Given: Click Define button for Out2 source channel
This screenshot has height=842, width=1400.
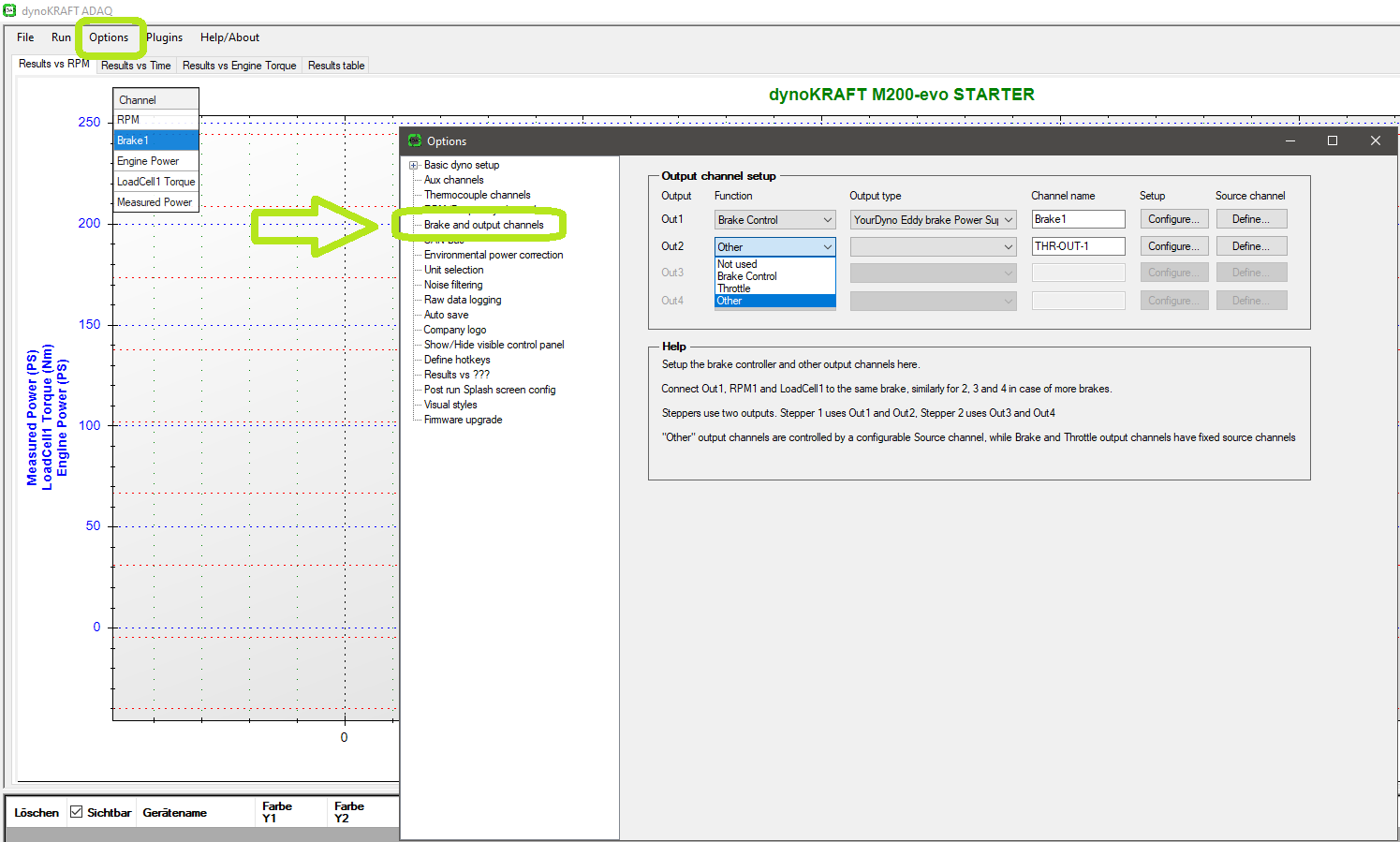Looking at the screenshot, I should click(x=1251, y=246).
